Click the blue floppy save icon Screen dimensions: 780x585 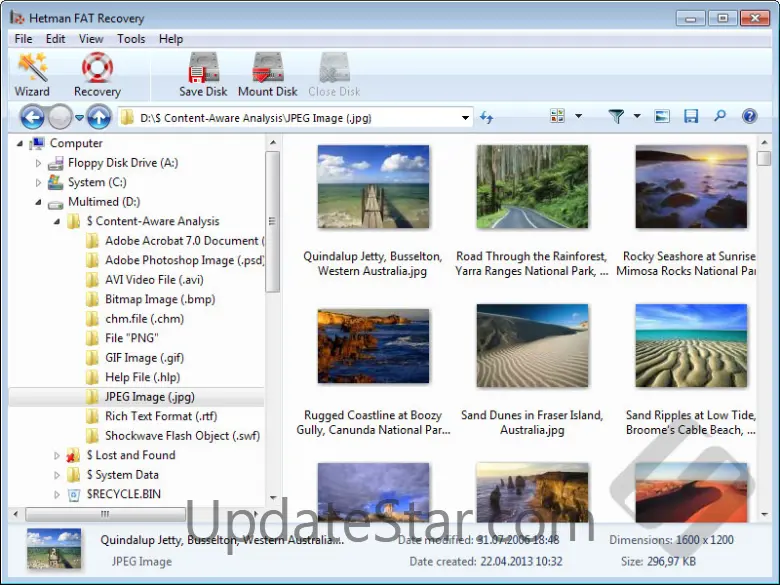point(691,117)
